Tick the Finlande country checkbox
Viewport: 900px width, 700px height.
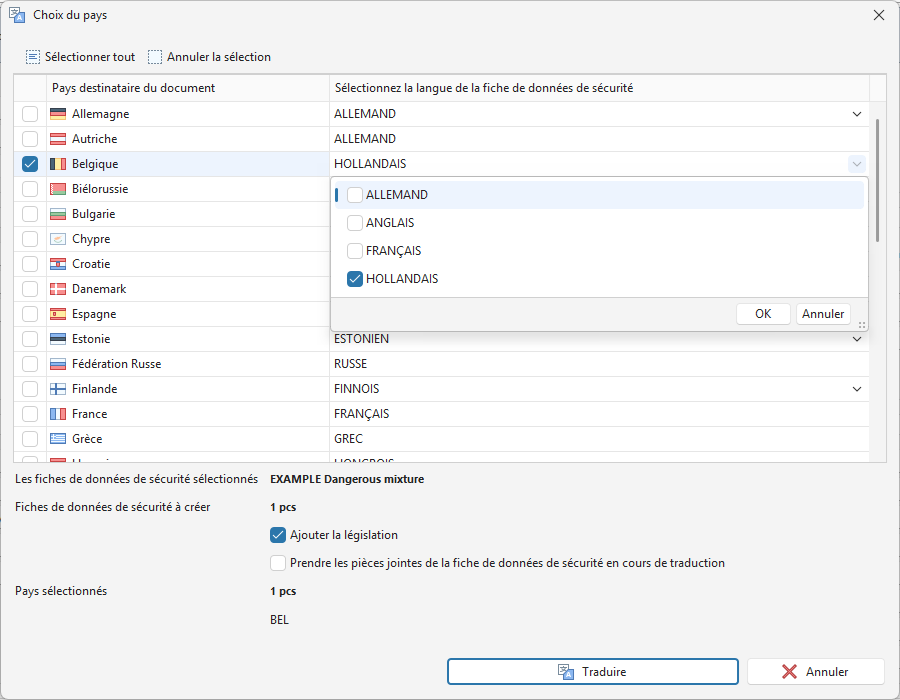30,389
